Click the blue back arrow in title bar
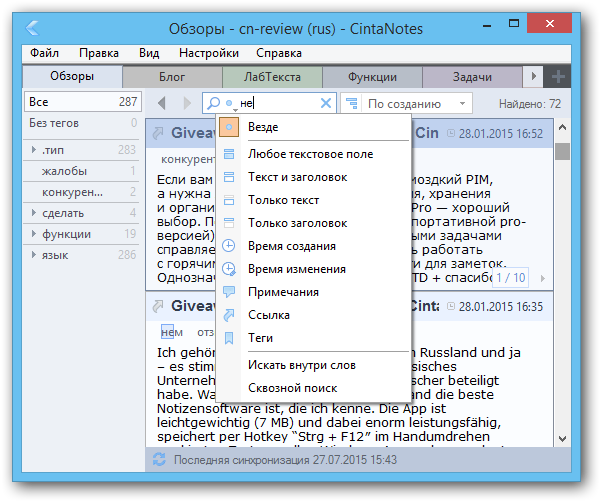The width and height of the screenshot is (601, 502). 33,28
